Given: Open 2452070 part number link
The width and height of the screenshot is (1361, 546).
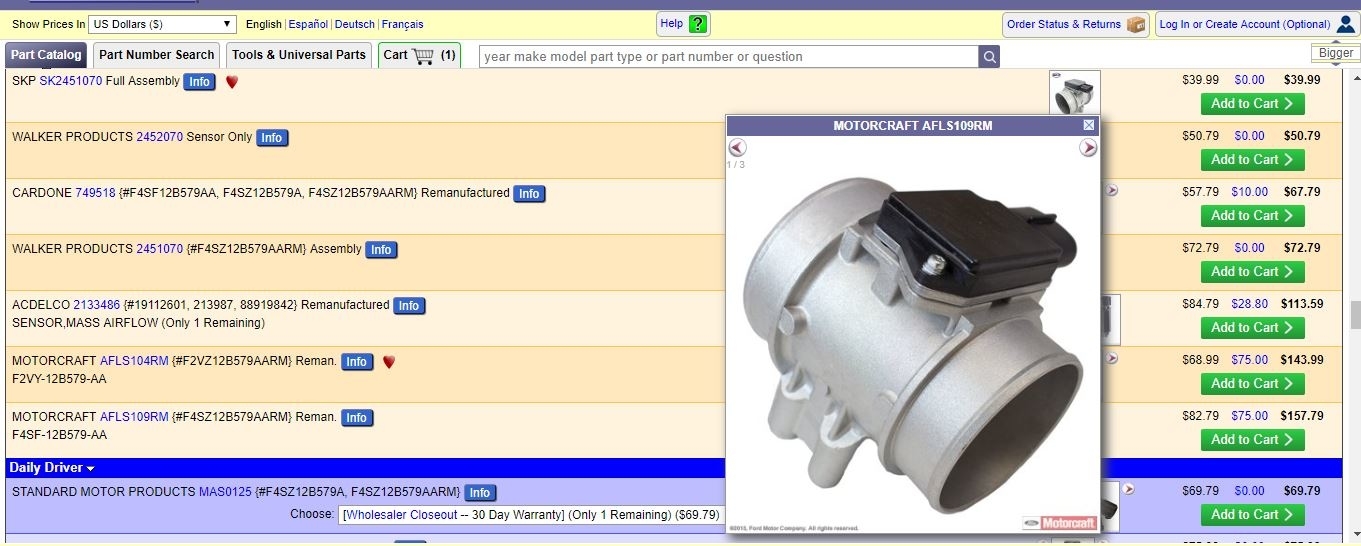Looking at the screenshot, I should point(160,137).
